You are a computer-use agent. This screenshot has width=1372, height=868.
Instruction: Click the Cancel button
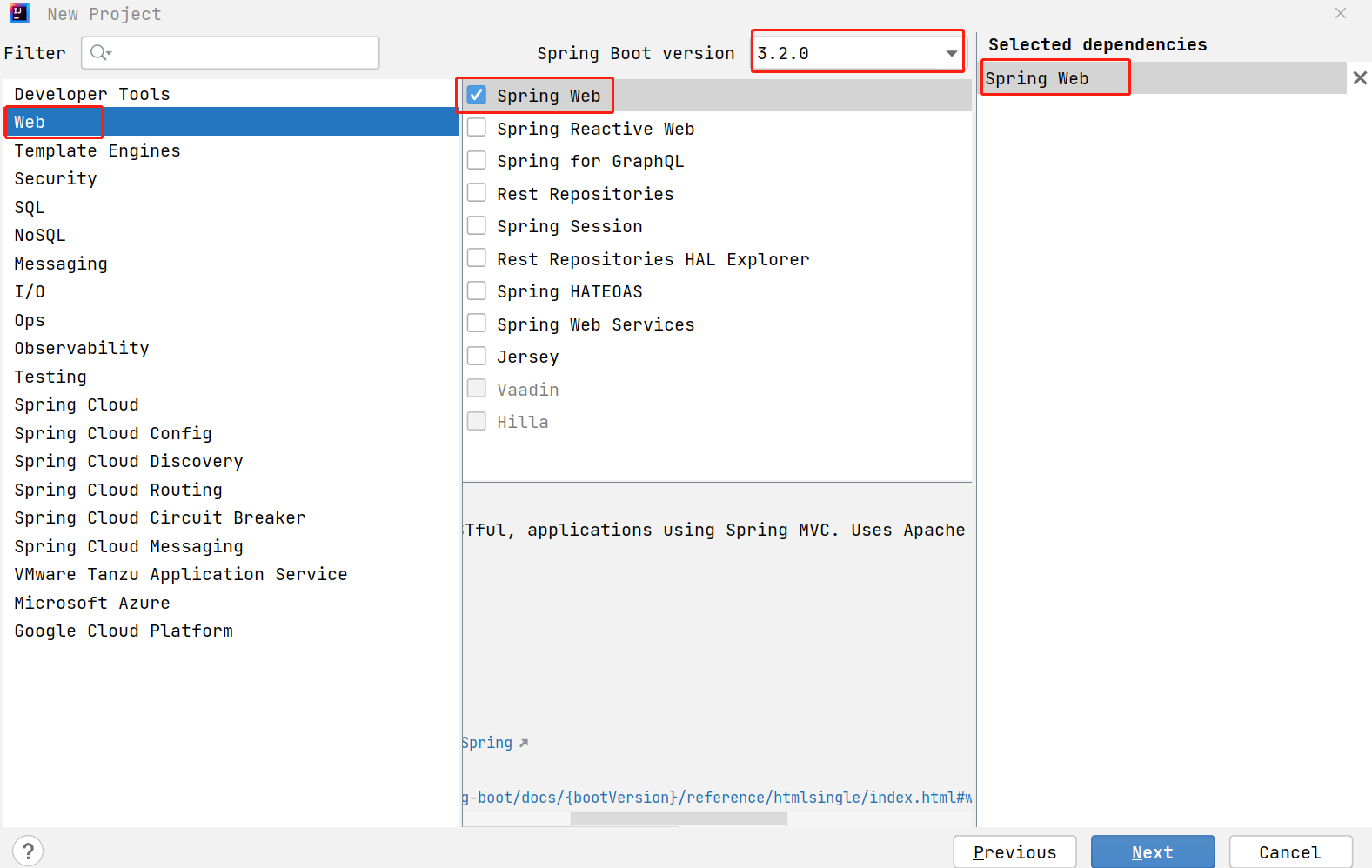[1290, 852]
